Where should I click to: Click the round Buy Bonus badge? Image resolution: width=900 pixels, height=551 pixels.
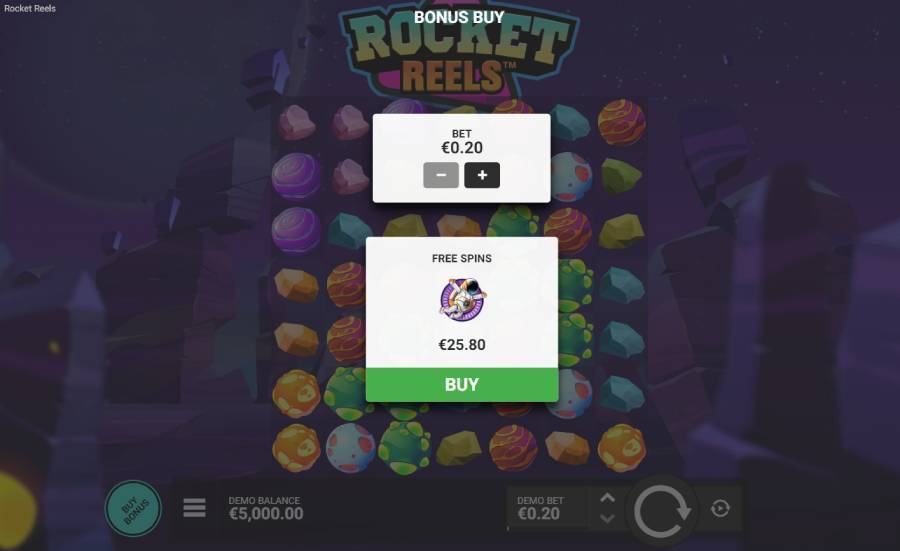click(x=134, y=508)
